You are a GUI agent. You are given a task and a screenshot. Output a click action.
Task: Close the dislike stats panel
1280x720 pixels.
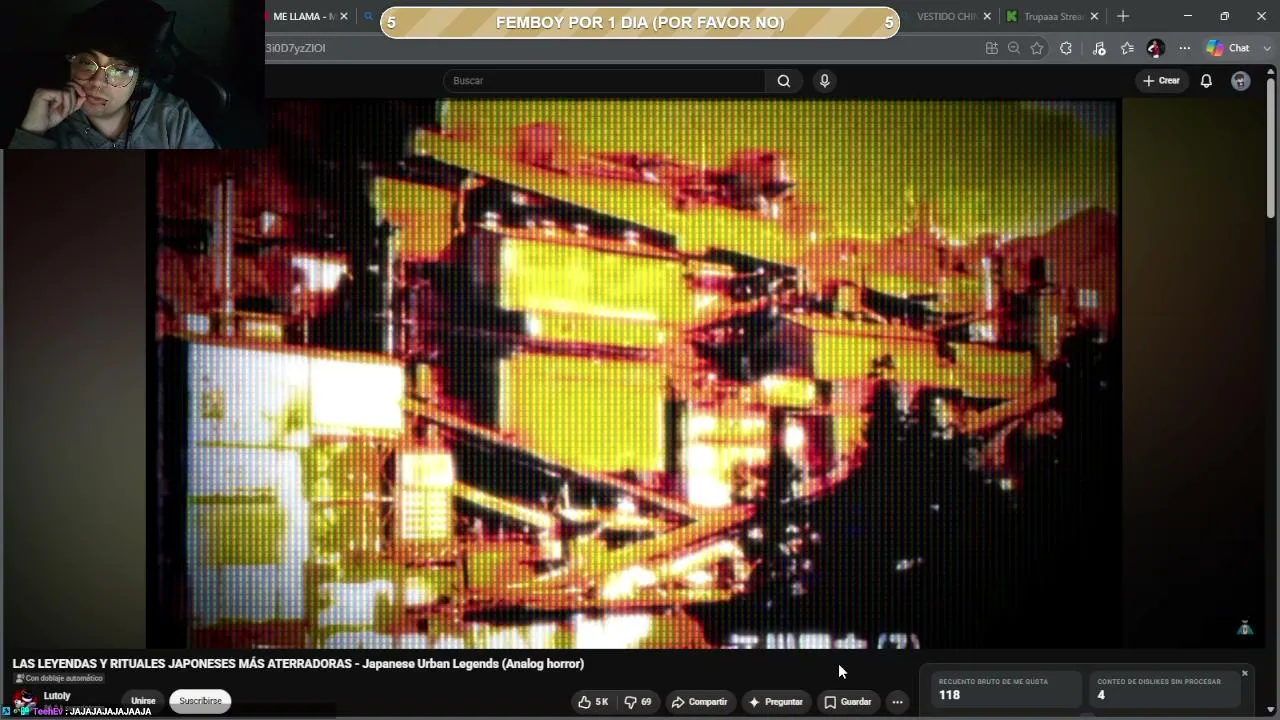1244,673
